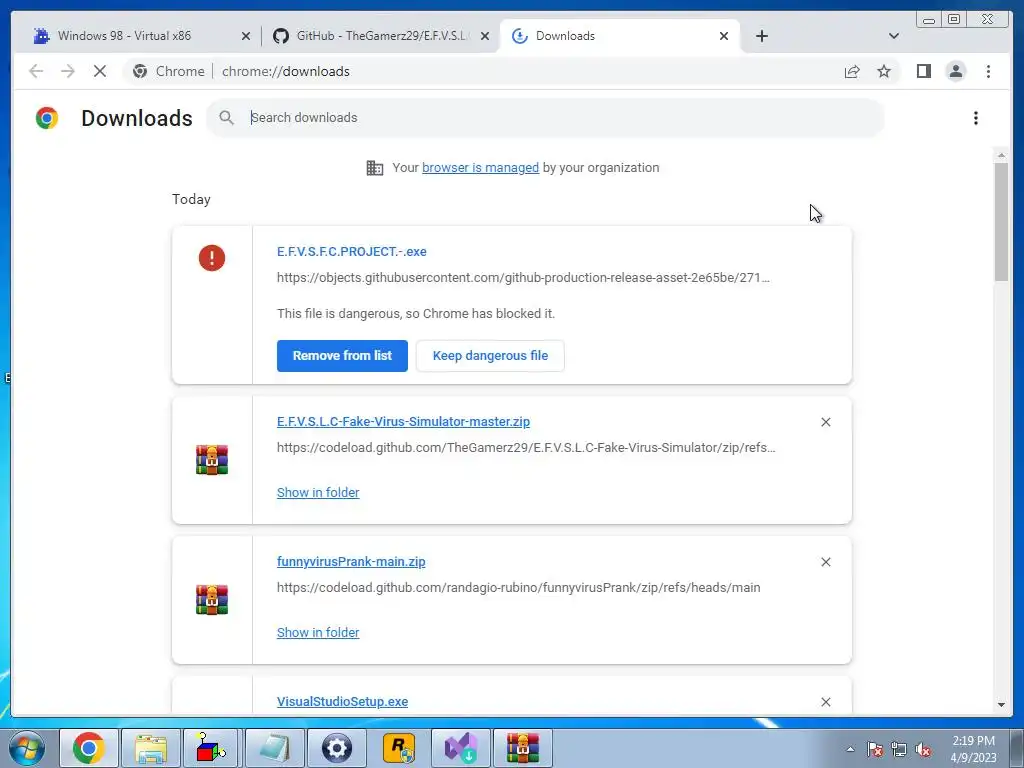Image resolution: width=1024 pixels, height=768 pixels.
Task: Open Visual Studio Installer in taskbar
Action: [460, 748]
